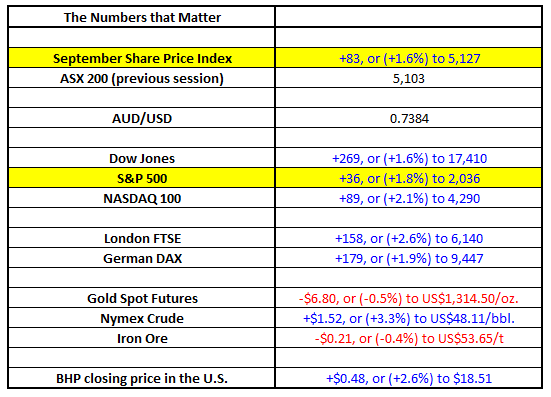Click the Nymex Crude US$48.11/bbl value cell
The image size is (551, 397).
coord(409,318)
